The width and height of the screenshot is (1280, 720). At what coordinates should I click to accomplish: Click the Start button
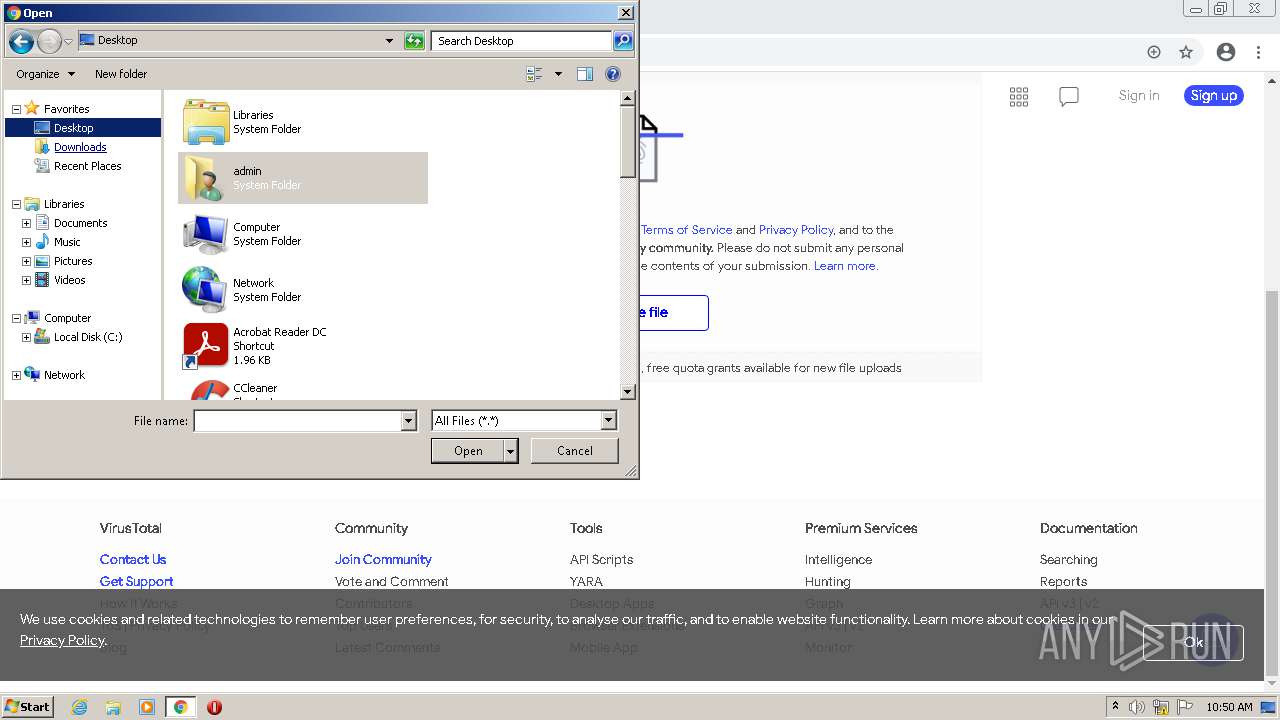[28, 707]
